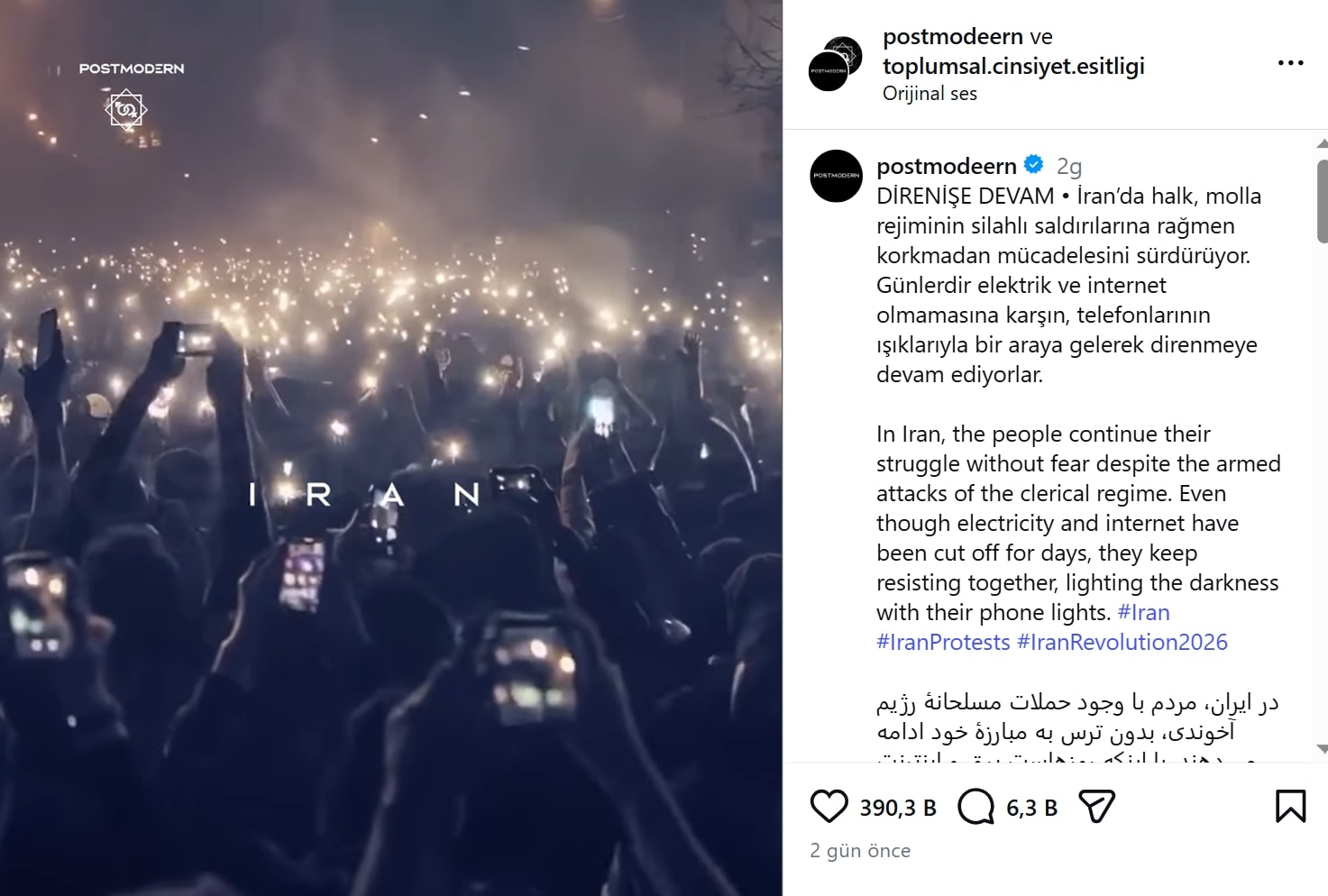Open the #Iran hashtag
The width and height of the screenshot is (1328, 896).
[1143, 613]
